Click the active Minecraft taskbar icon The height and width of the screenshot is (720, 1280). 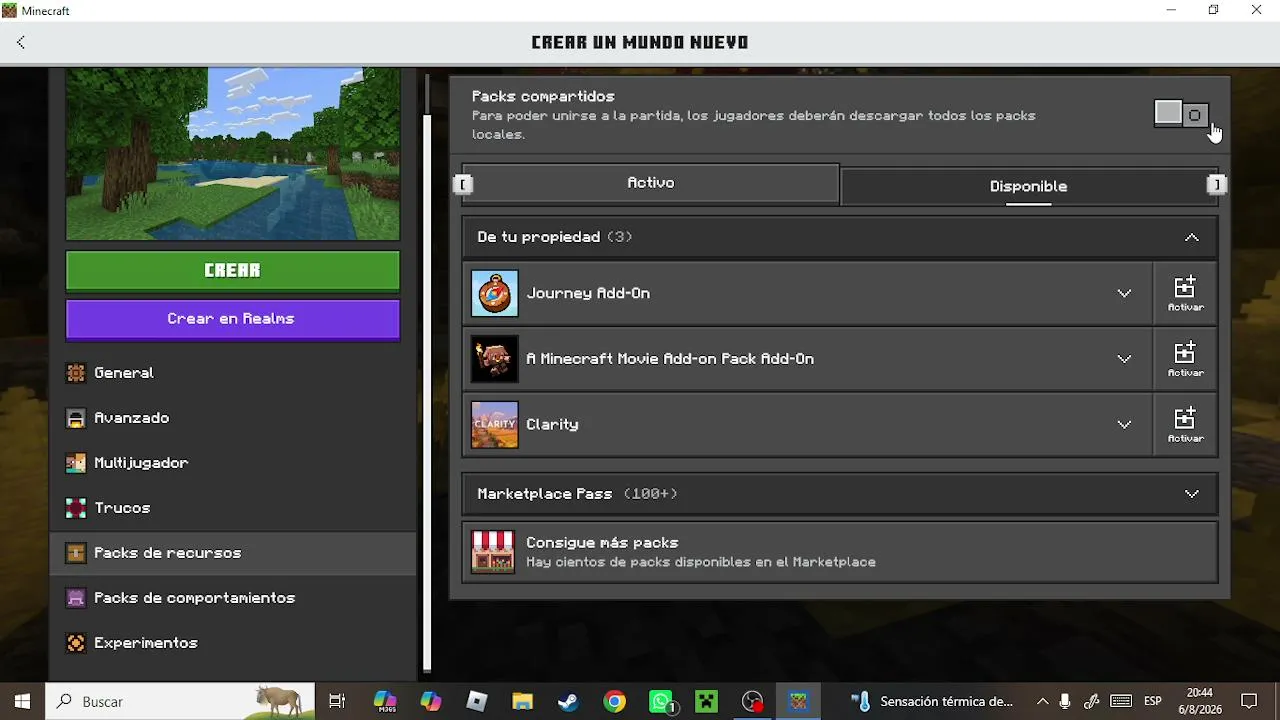click(x=798, y=701)
